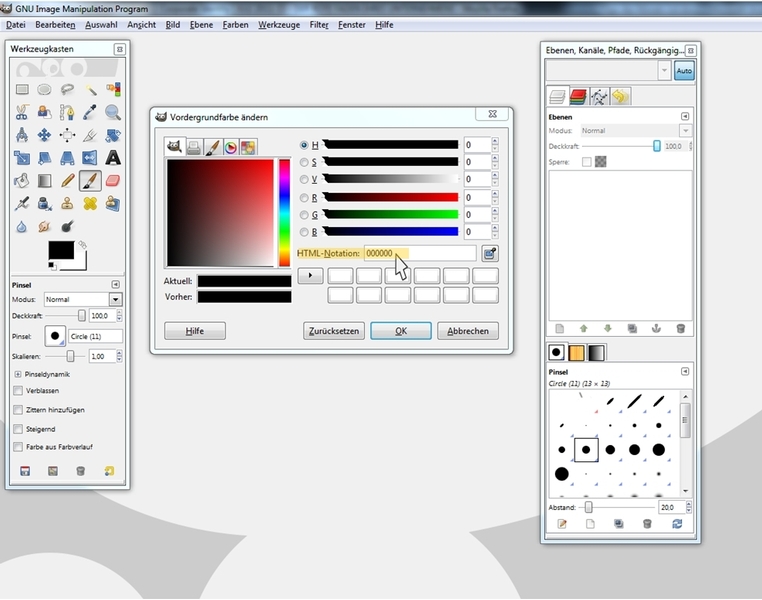Select the Circle (11) brush thumbnail
Screen dimensions: 762x600
pos(586,450)
